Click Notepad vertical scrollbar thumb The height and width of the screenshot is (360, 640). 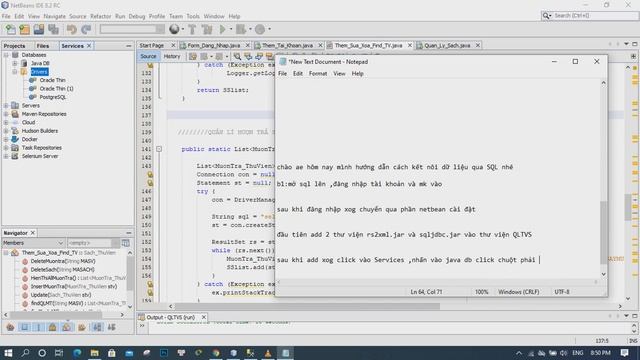(x=603, y=233)
